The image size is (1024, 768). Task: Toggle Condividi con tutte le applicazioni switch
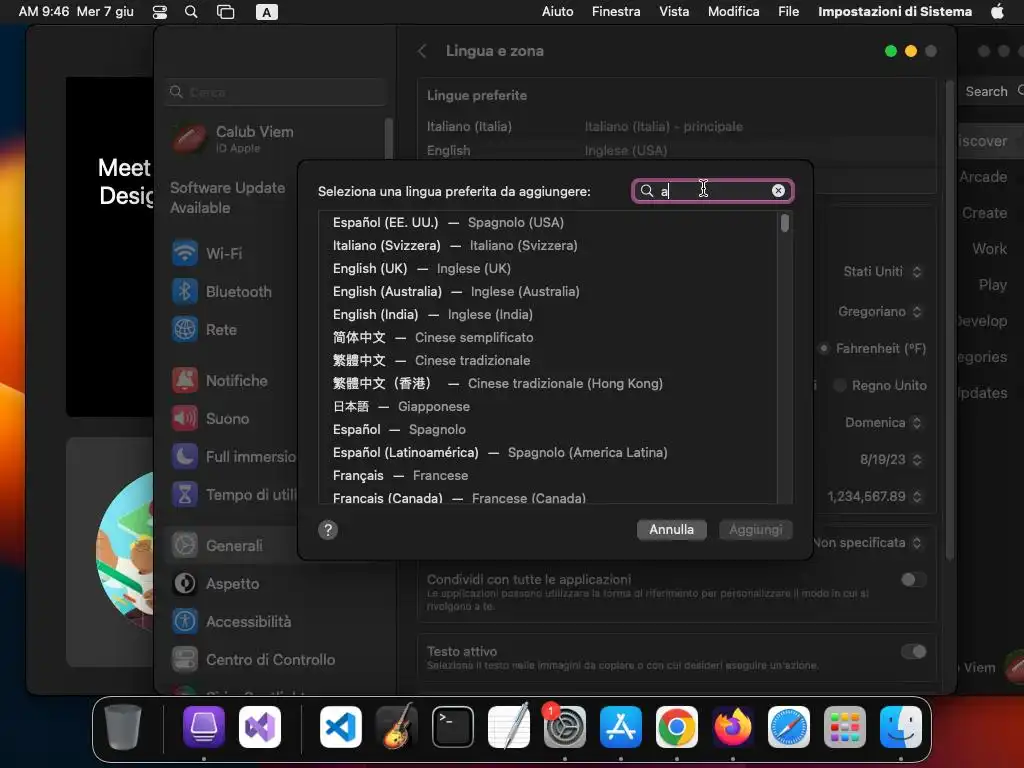click(x=913, y=579)
